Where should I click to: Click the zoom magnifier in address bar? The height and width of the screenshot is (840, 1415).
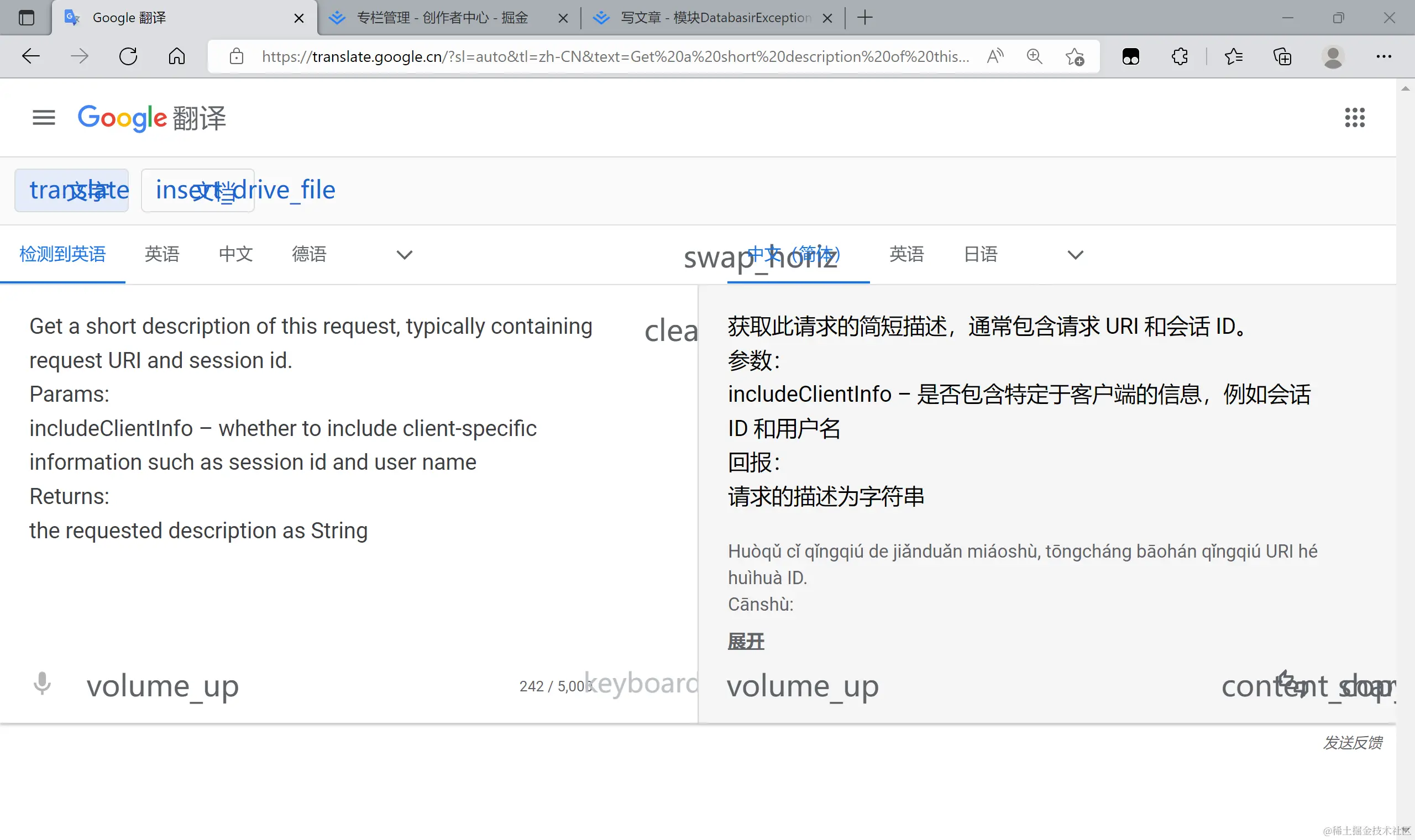pos(1034,56)
